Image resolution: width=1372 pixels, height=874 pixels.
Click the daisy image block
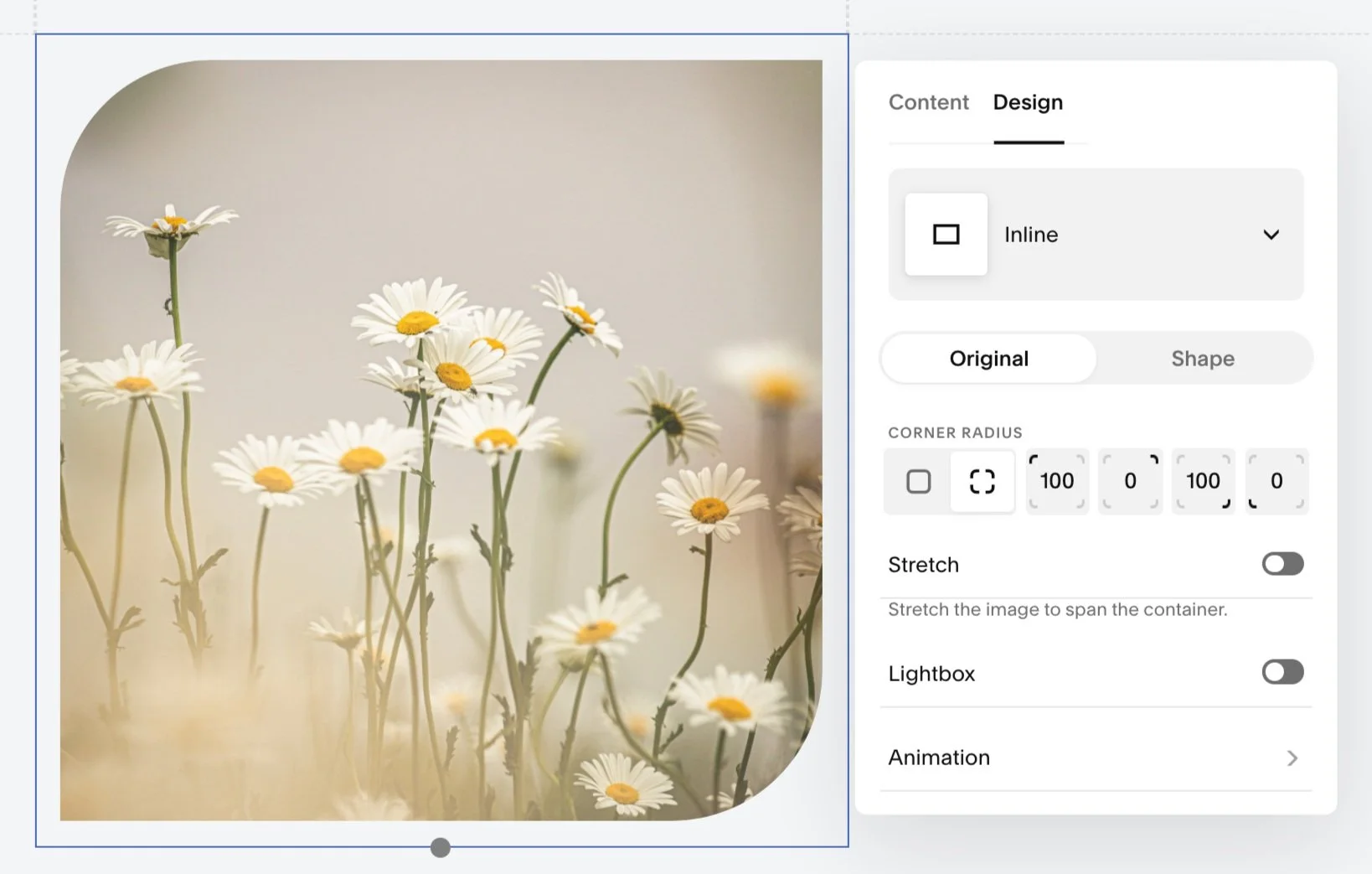click(441, 440)
